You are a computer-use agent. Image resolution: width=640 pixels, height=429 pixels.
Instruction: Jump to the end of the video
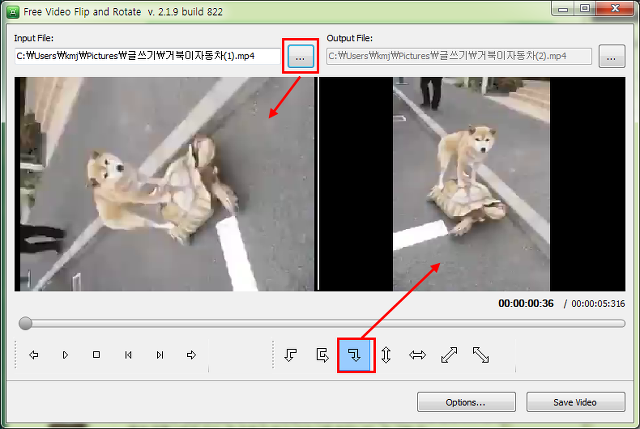pyautogui.click(x=160, y=355)
